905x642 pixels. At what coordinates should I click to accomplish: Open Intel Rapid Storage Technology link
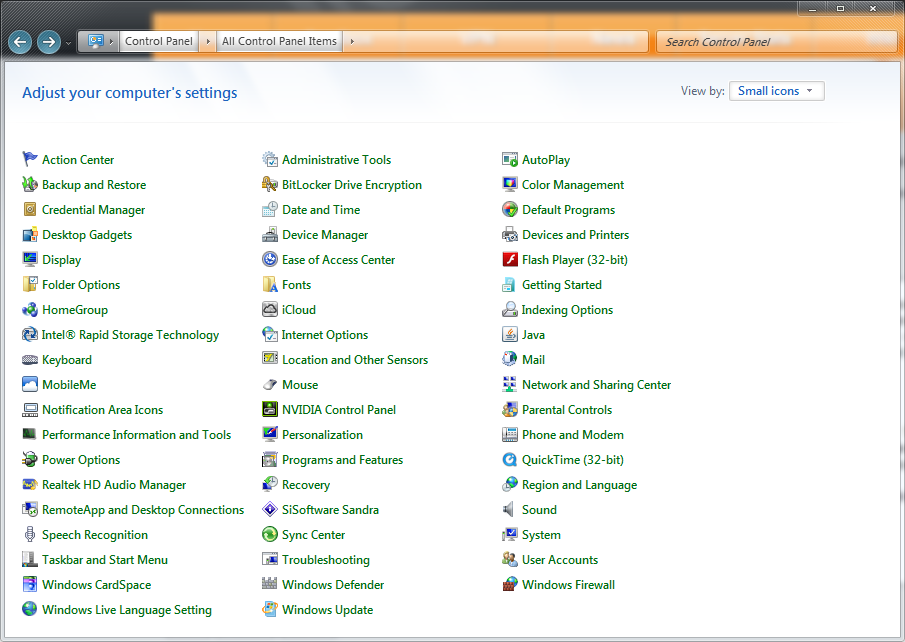tap(130, 334)
